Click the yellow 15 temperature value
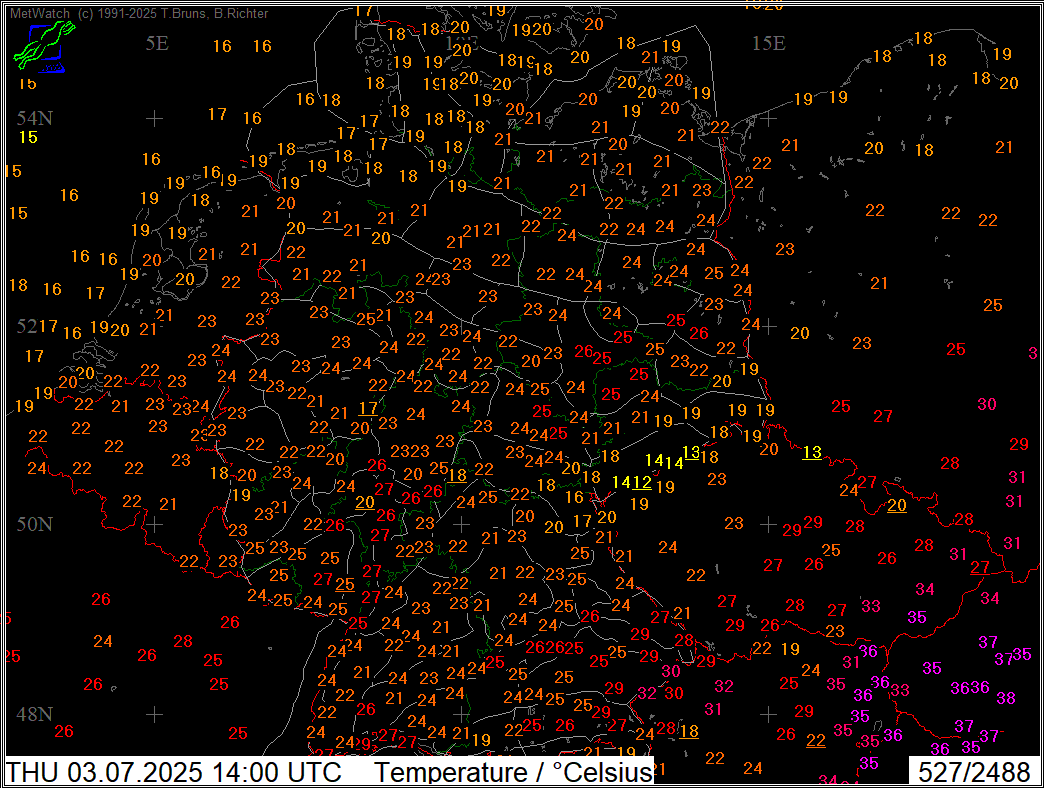The width and height of the screenshot is (1044, 788). (x=28, y=137)
